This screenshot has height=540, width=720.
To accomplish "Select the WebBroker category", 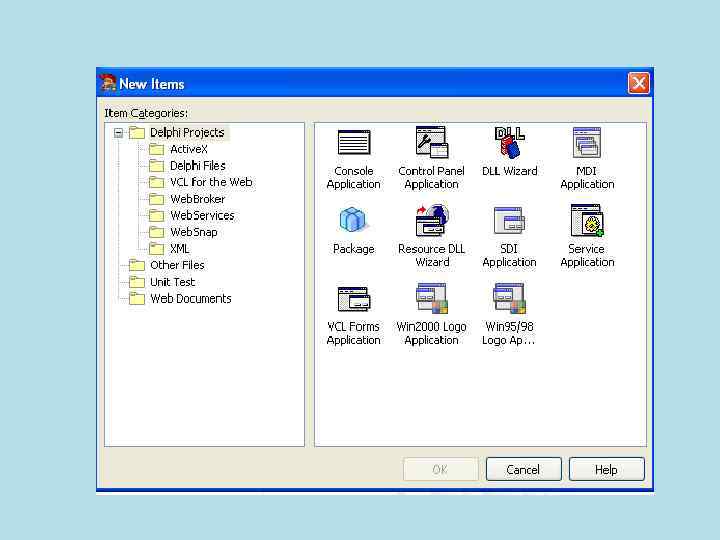I will click(197, 199).
